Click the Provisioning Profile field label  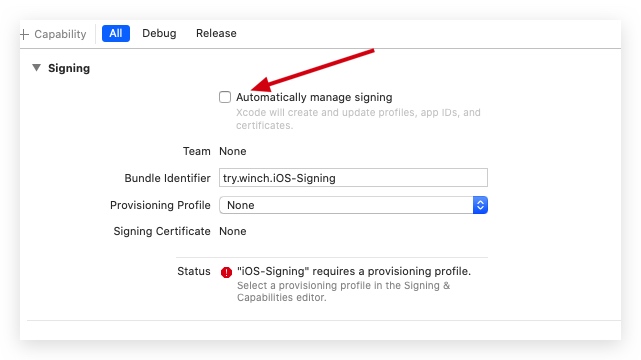[x=160, y=205]
